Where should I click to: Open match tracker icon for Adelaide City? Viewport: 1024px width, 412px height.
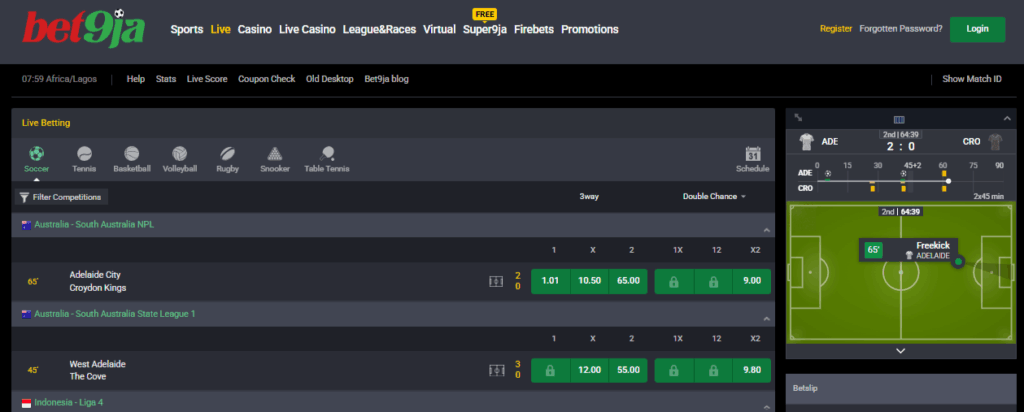coord(496,281)
